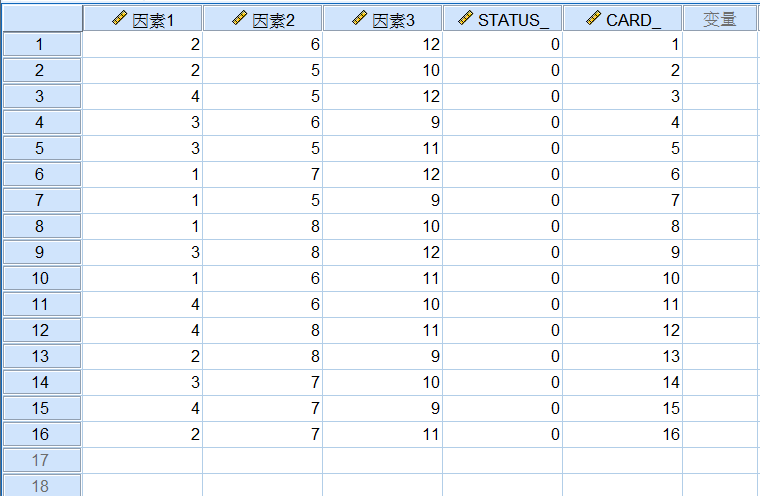Click STATUS_ cell in row 1
Screen dimensions: 760x496
pos(503,45)
